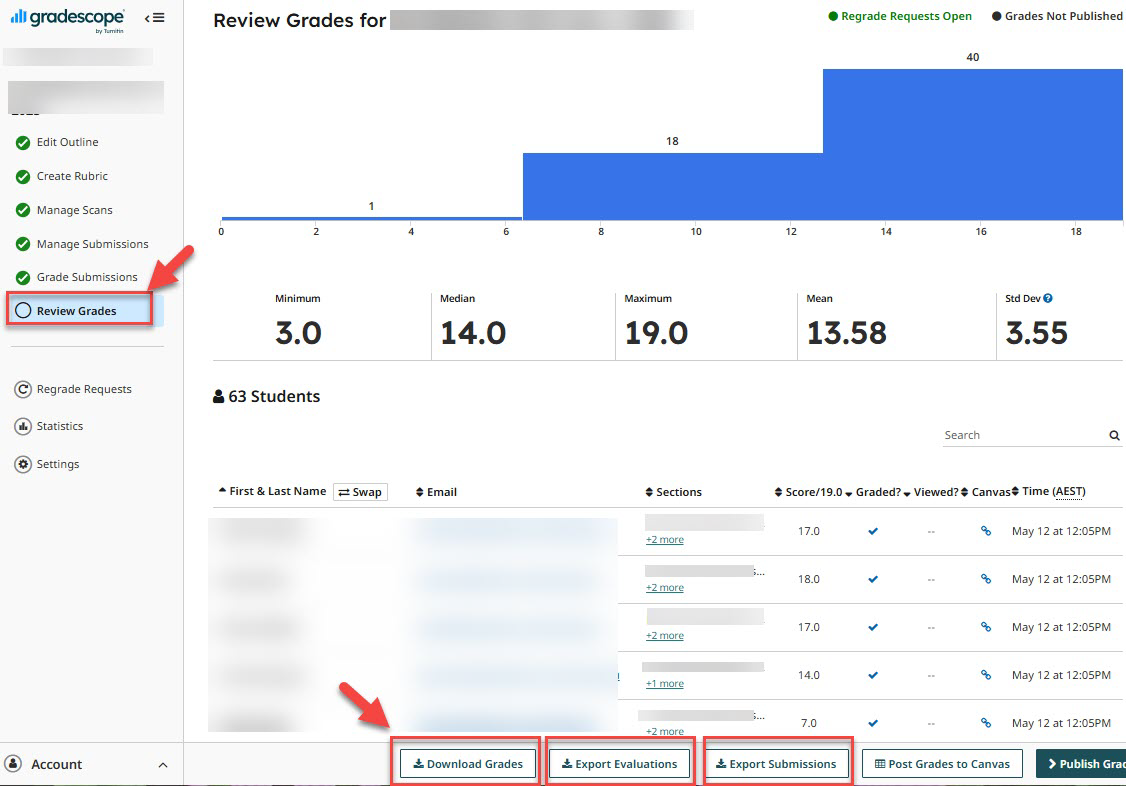Screen dimensions: 1126x786
Task: Click the Create Rubric green check icon
Action: click(23, 177)
